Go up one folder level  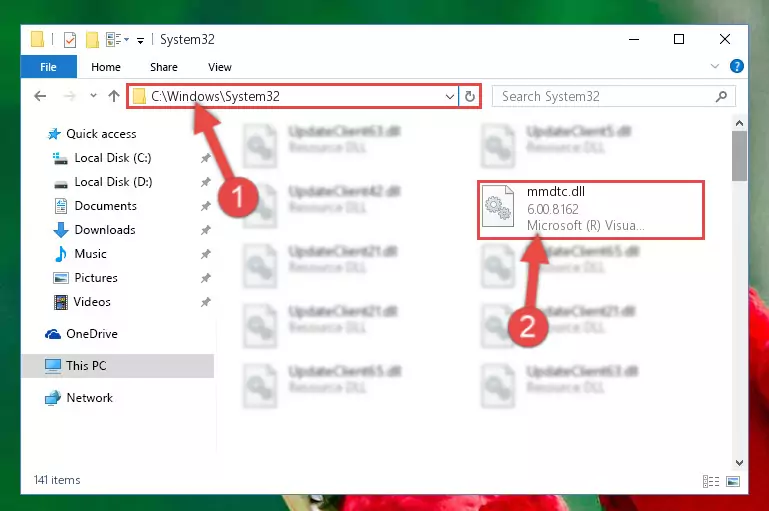click(114, 96)
